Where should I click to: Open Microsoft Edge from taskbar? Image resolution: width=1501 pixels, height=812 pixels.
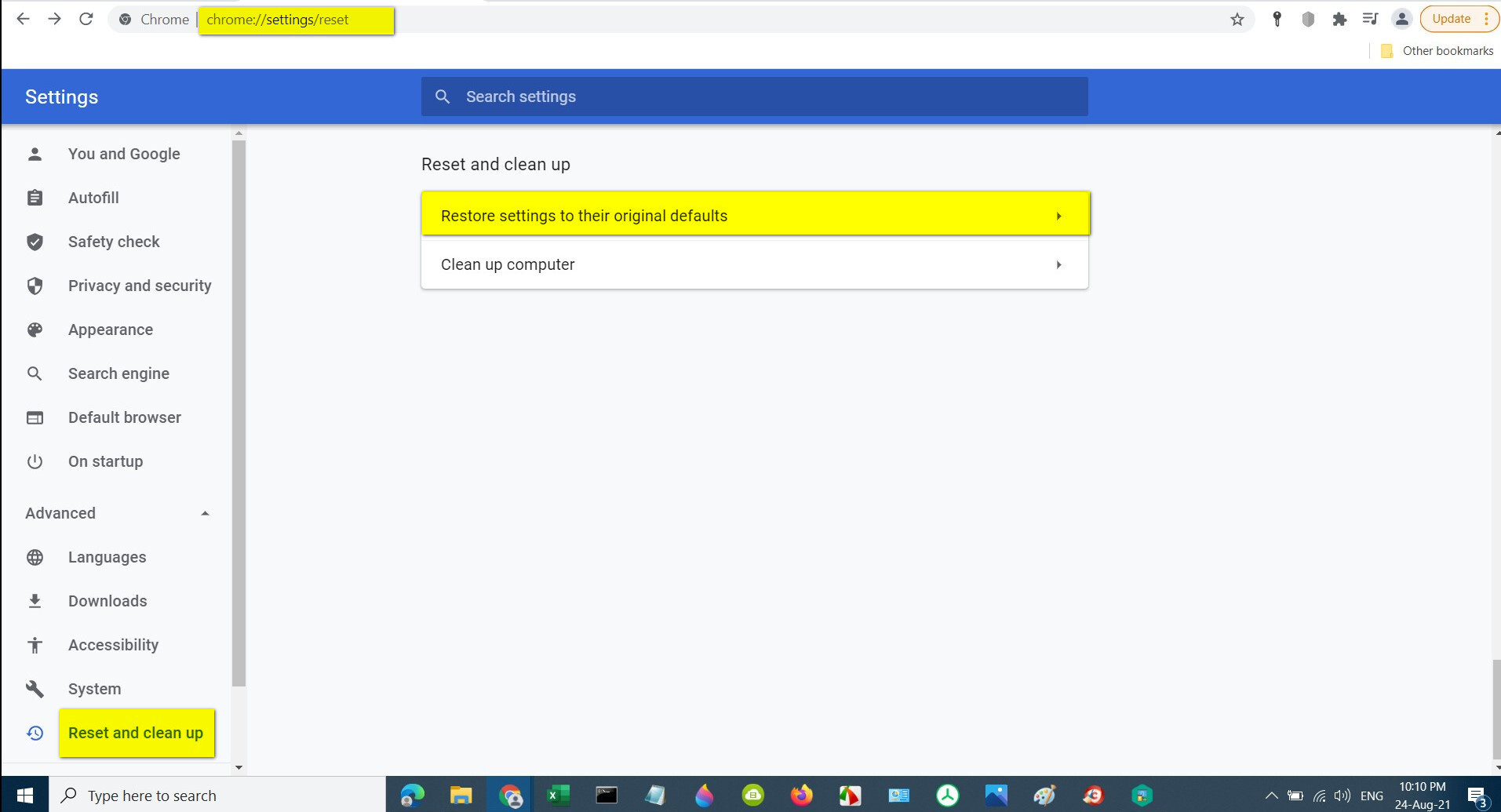(411, 795)
